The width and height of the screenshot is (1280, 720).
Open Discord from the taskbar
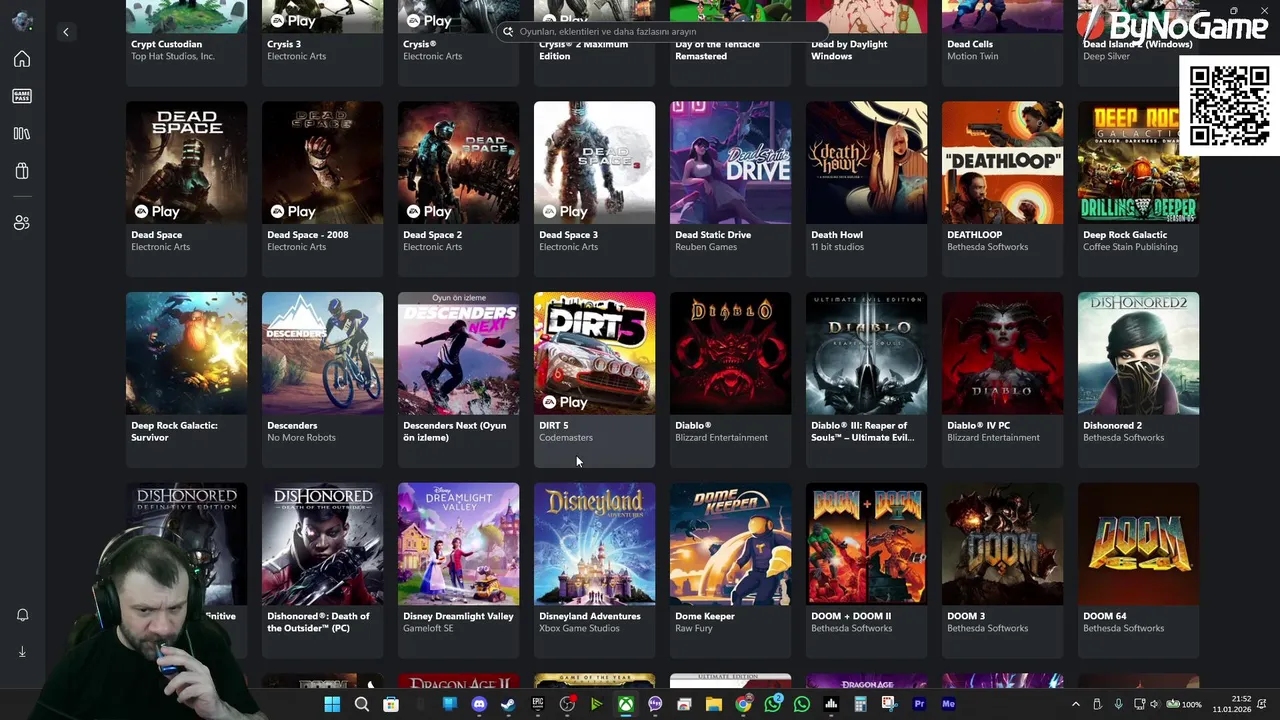pyautogui.click(x=479, y=704)
